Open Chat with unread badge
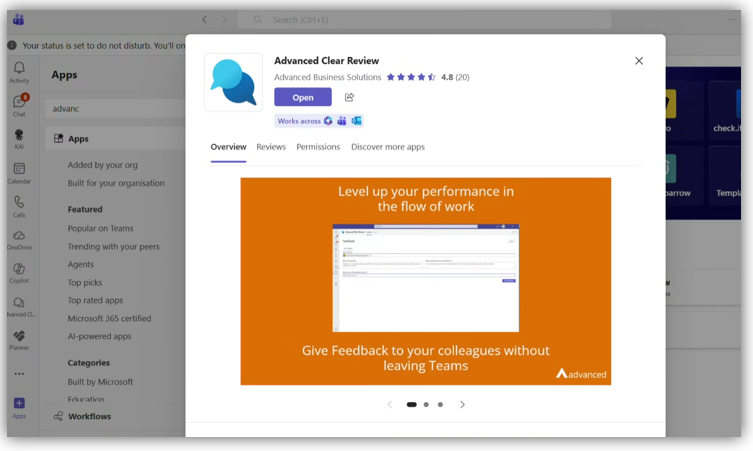Screen dimensions: 753x451 19,106
